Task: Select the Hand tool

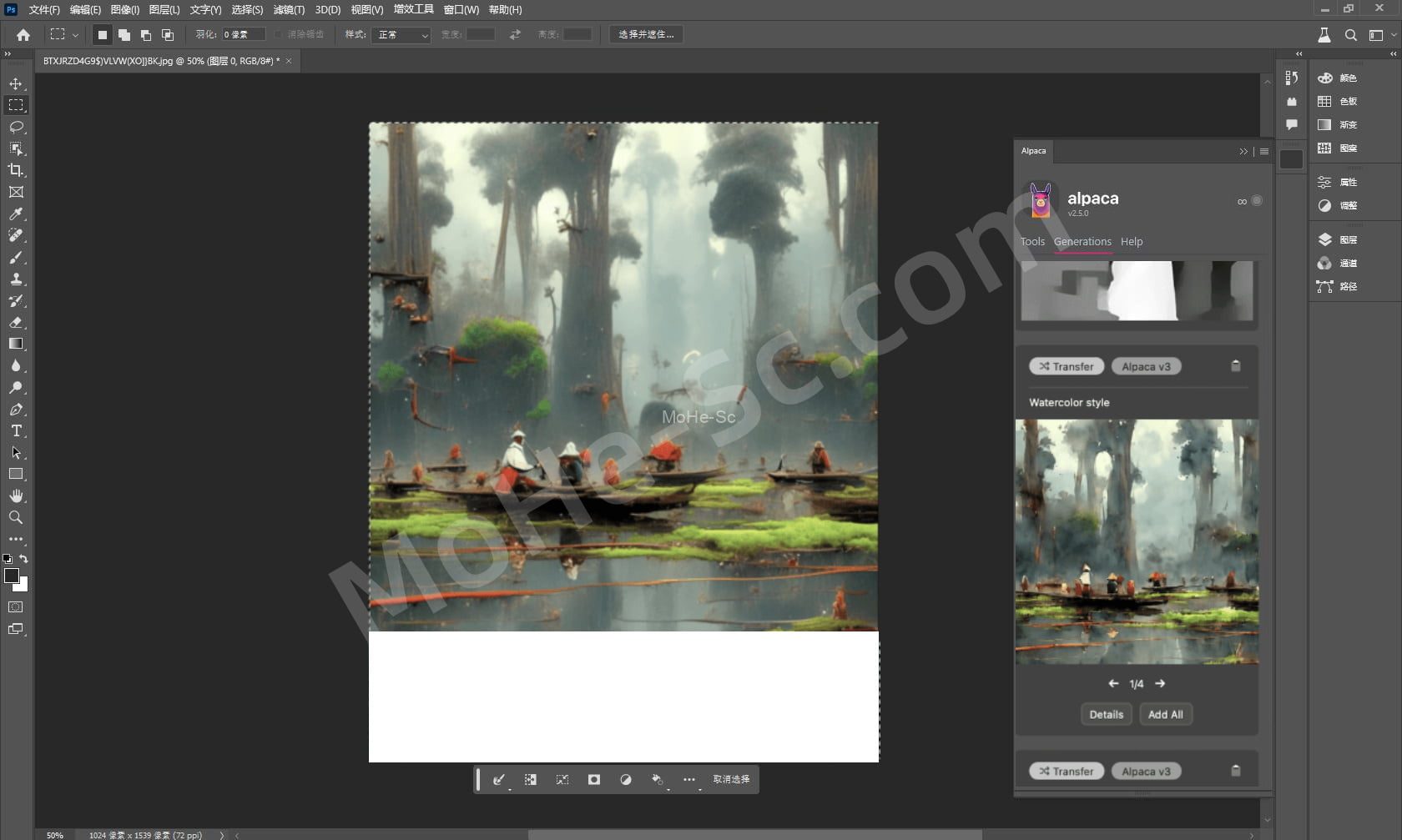Action: point(16,495)
